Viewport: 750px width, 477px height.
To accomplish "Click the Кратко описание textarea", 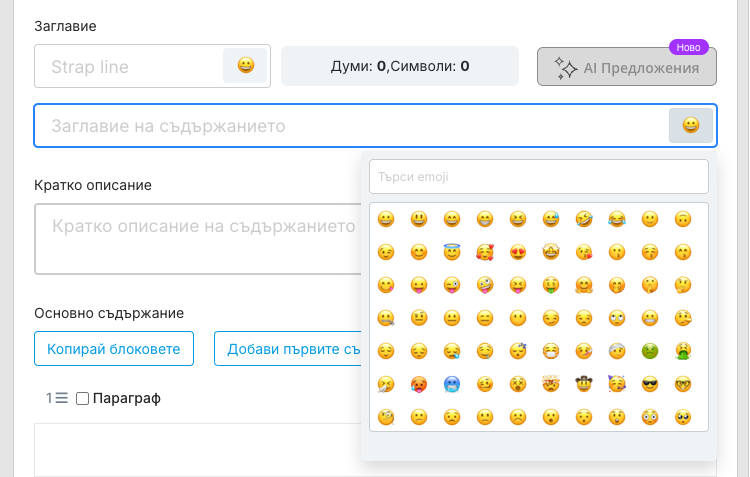I will click(x=198, y=239).
